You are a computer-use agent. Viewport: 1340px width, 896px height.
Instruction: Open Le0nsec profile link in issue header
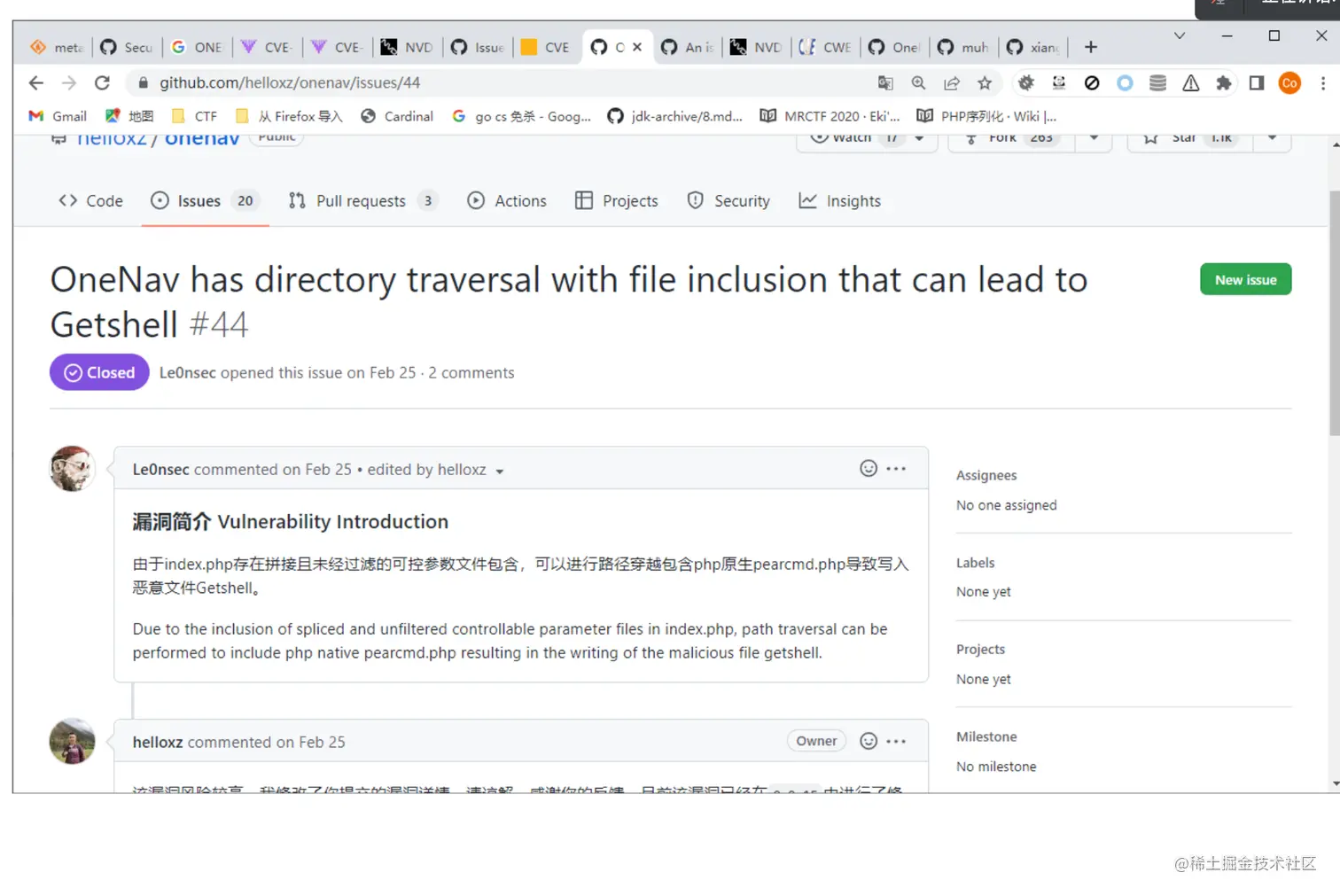tap(188, 372)
